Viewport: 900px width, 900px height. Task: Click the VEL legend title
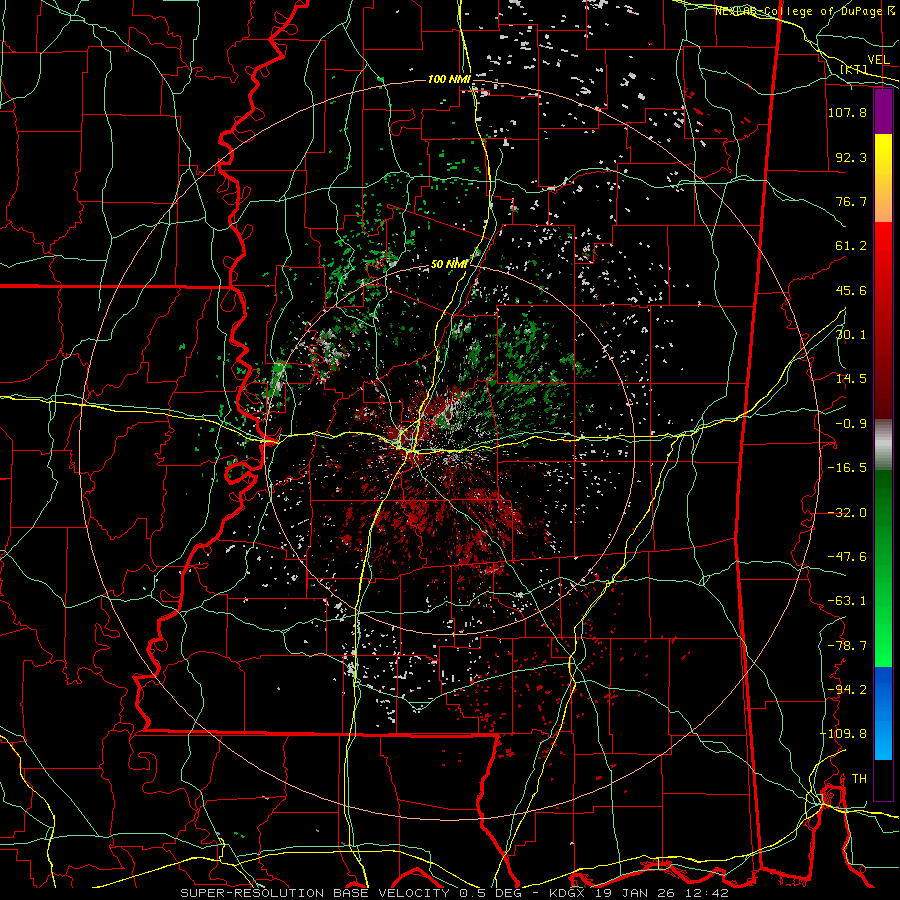coord(878,59)
